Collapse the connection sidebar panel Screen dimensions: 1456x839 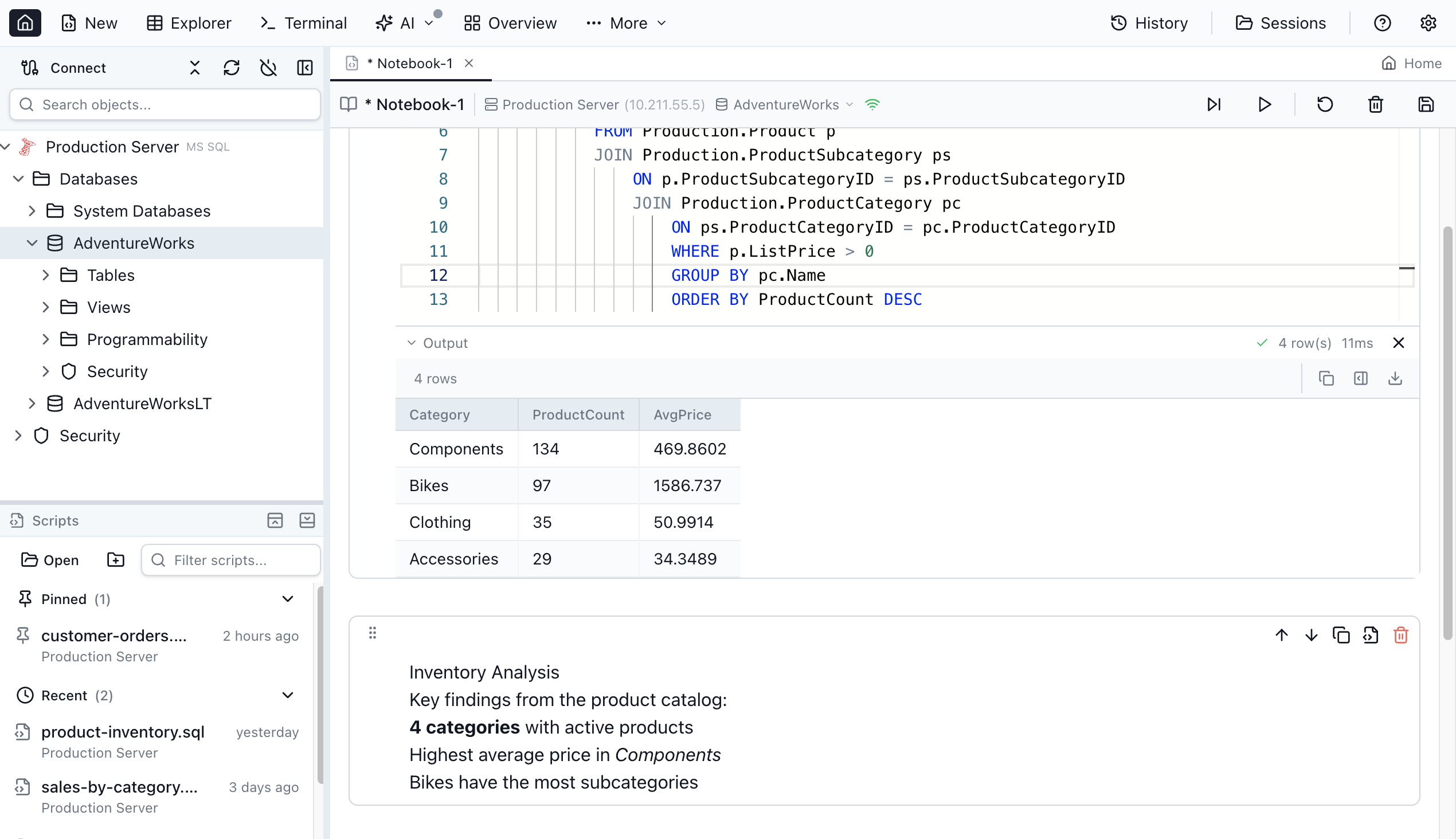[305, 68]
